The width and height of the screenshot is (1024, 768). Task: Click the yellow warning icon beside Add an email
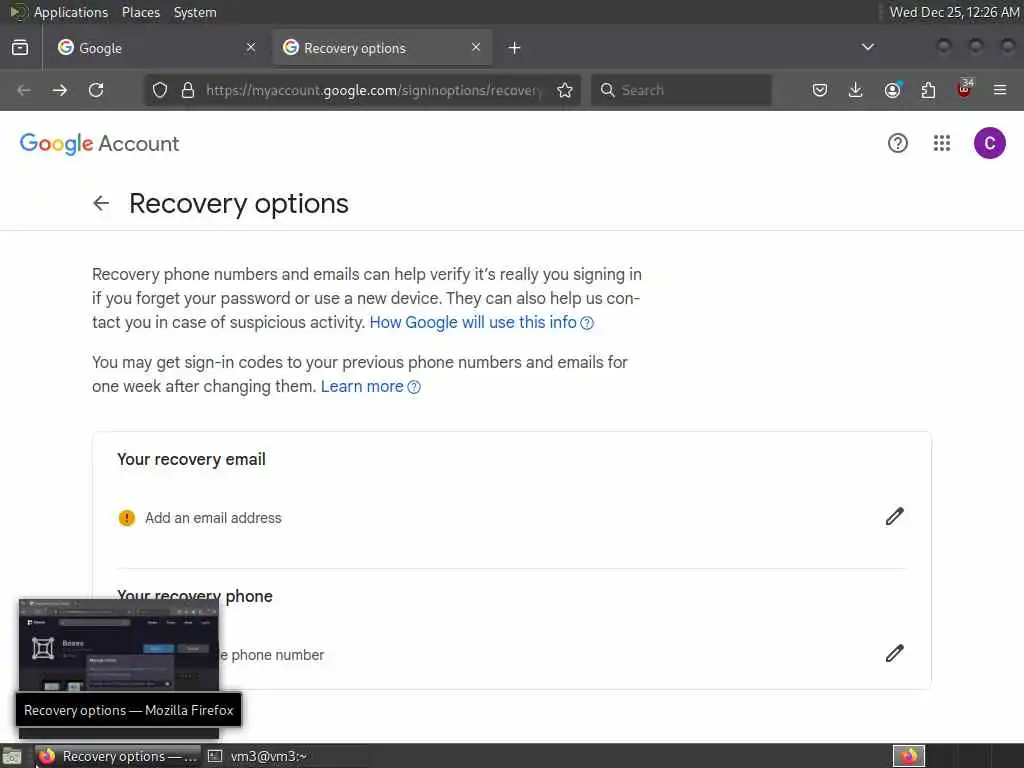[127, 518]
